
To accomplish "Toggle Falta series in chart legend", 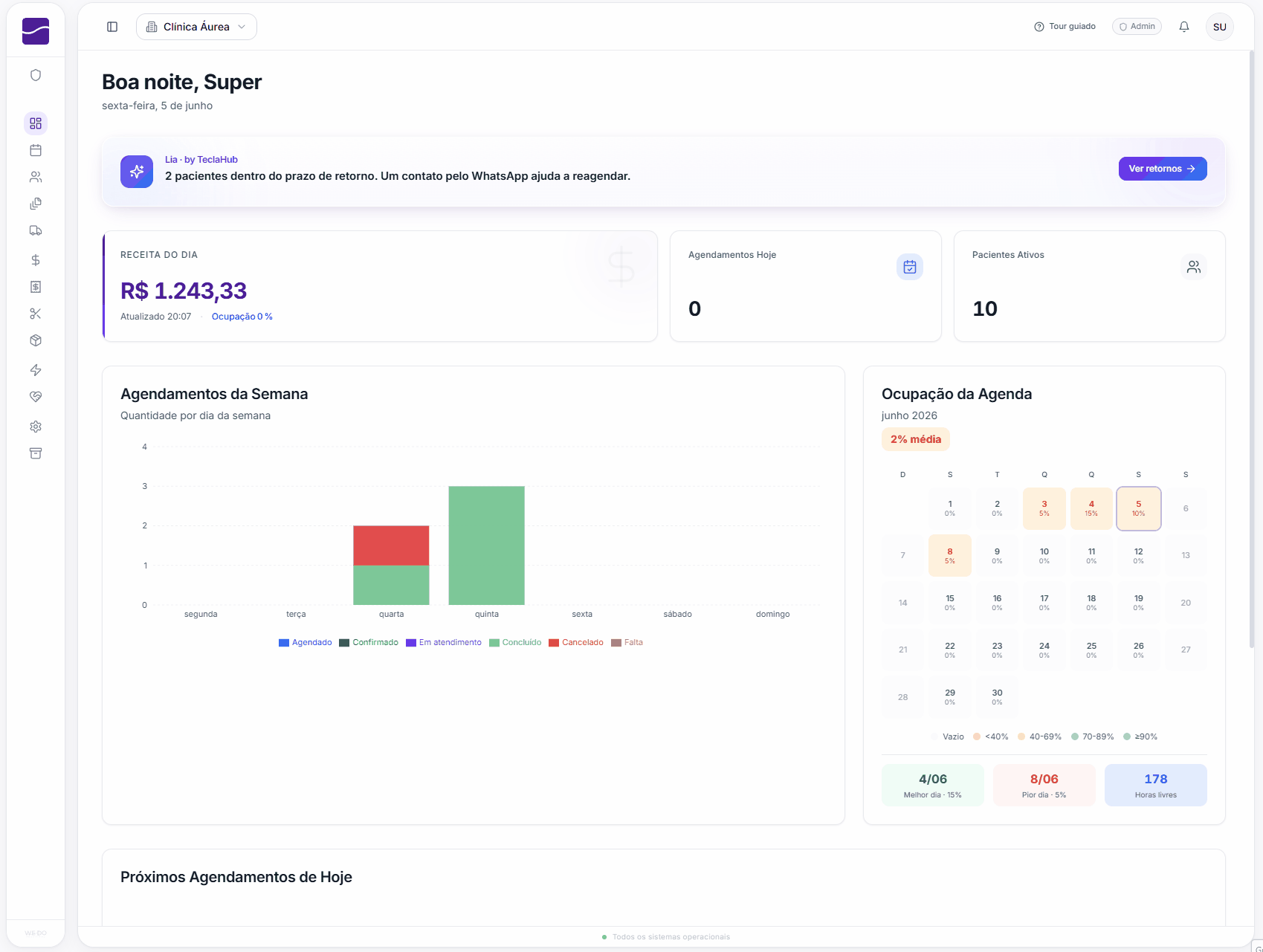I will click(627, 643).
